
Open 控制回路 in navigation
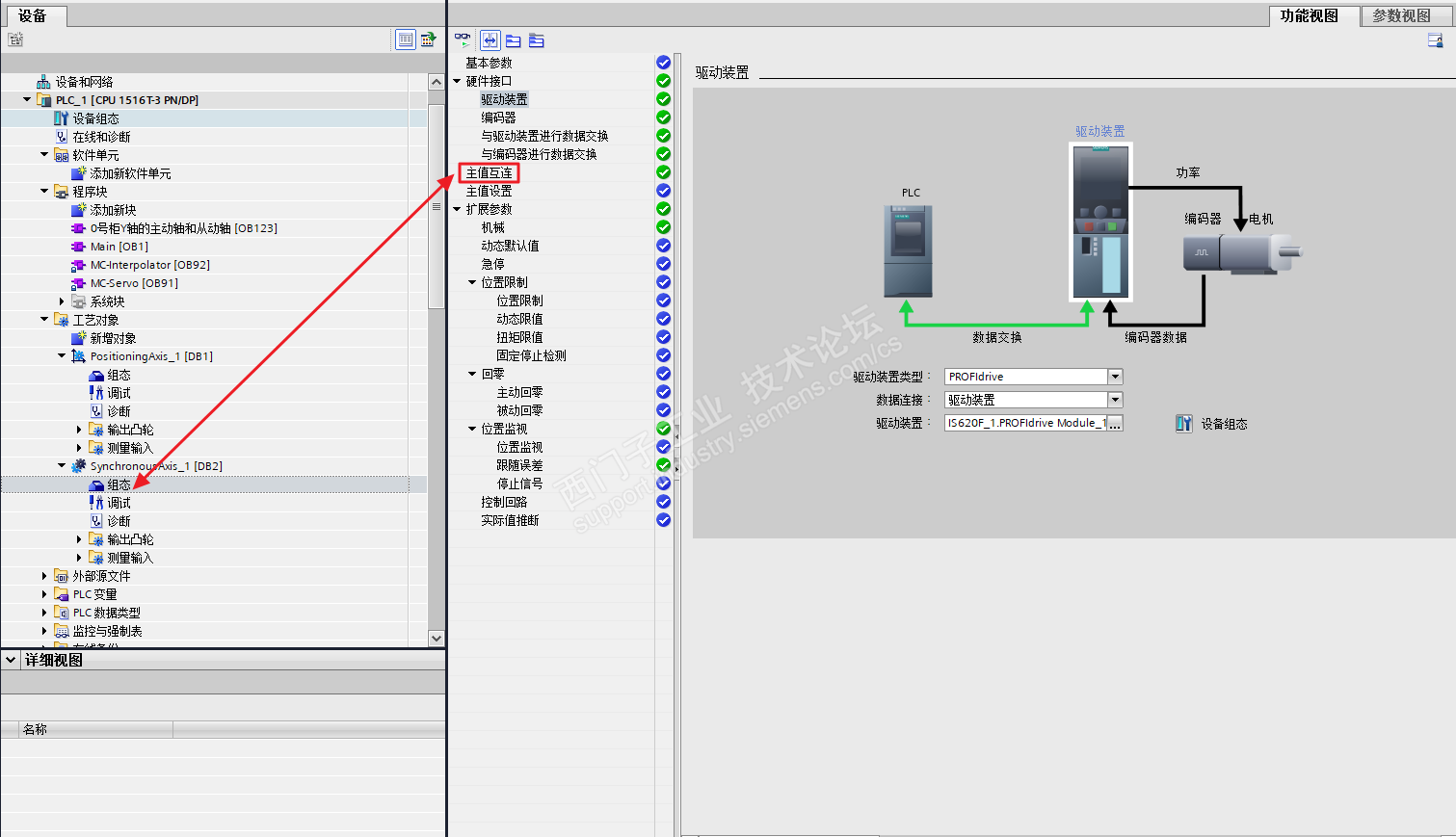tap(504, 502)
